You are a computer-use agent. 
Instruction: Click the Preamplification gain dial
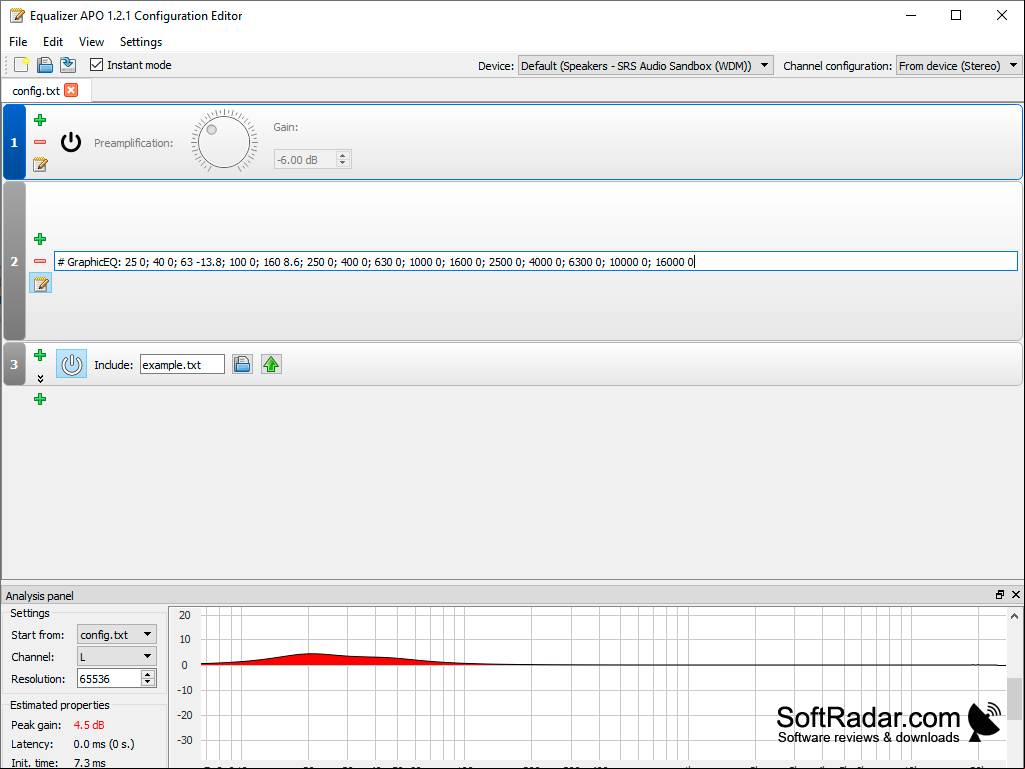pyautogui.click(x=224, y=142)
